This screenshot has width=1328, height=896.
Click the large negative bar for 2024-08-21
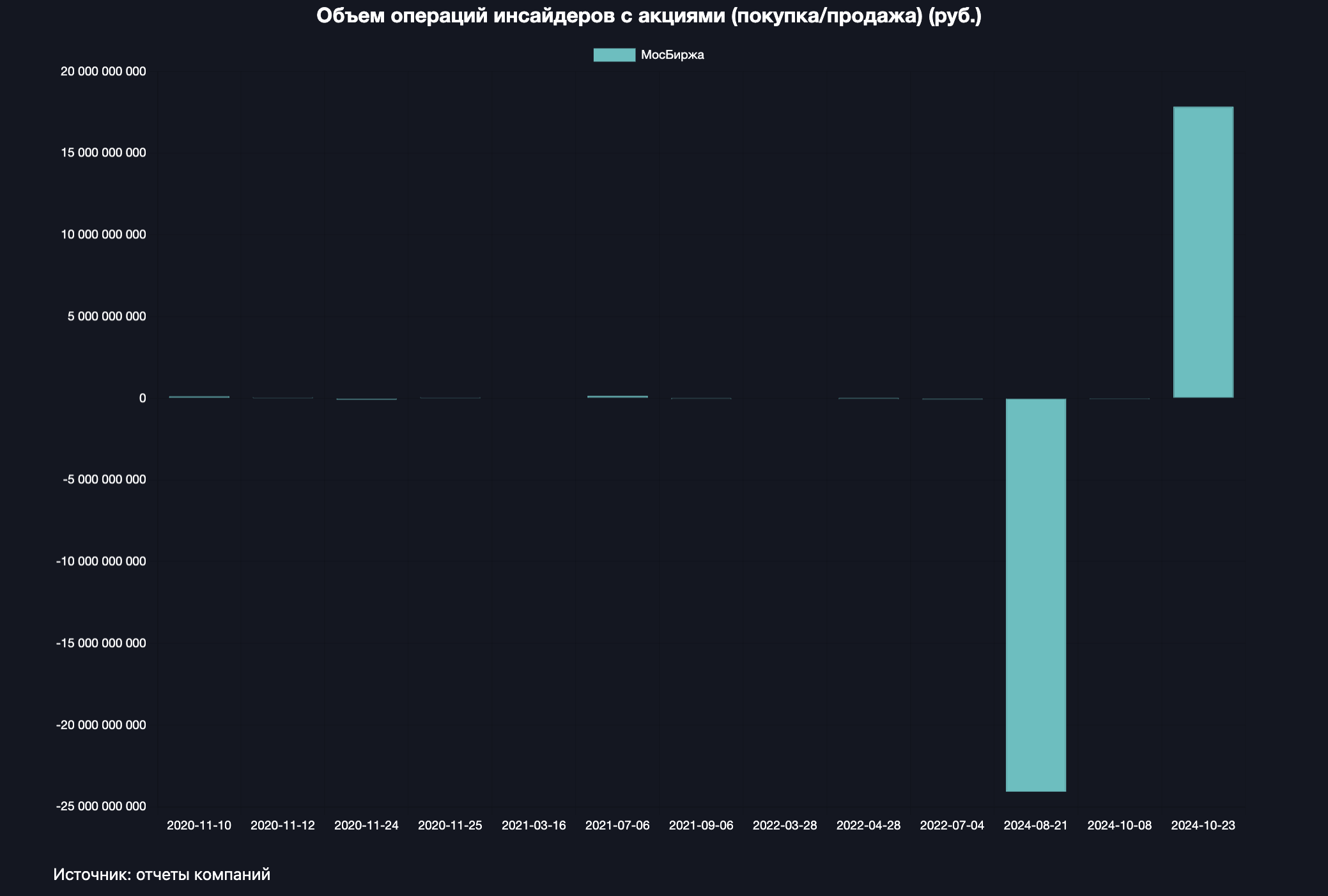(x=1035, y=595)
